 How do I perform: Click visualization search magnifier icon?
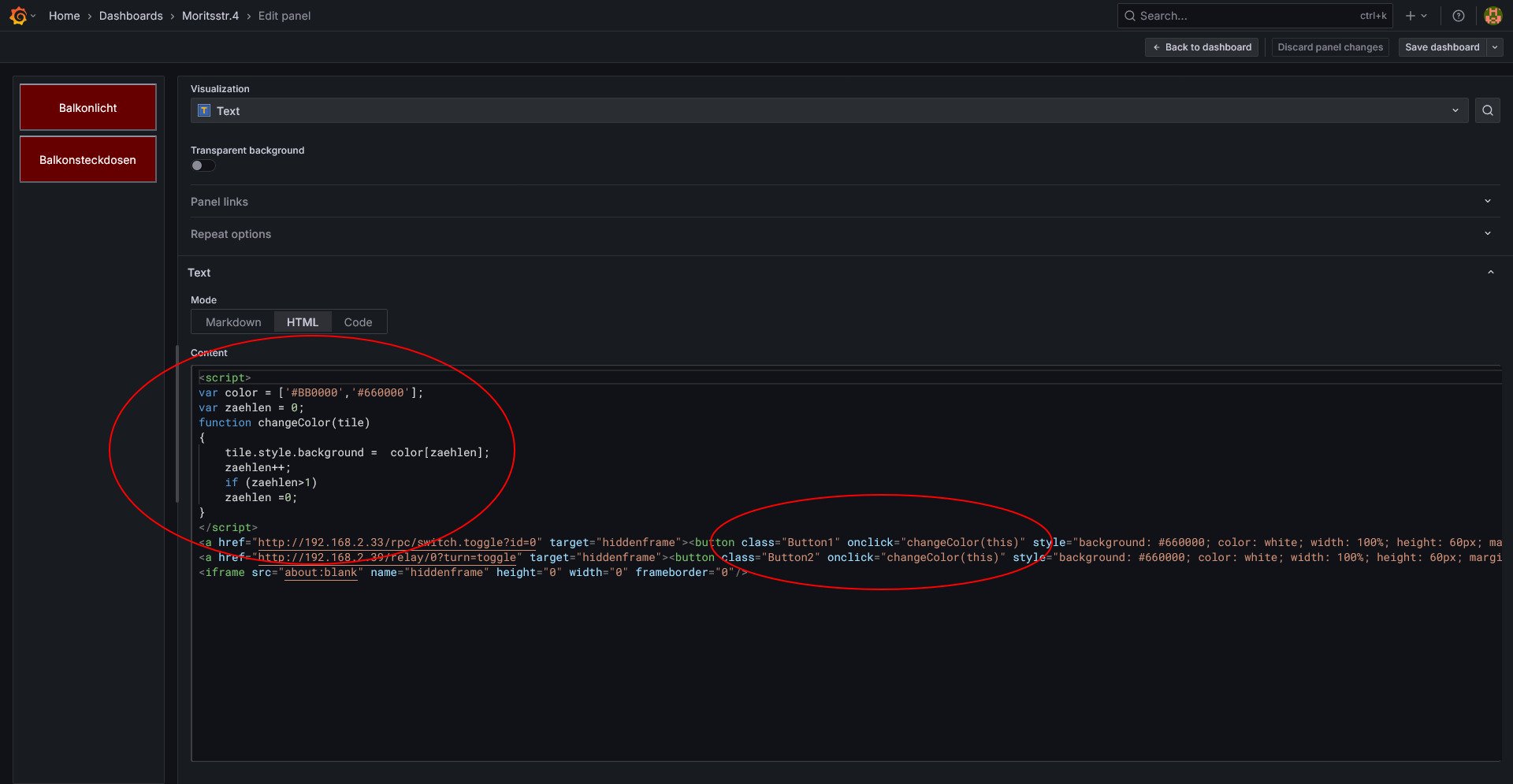pyautogui.click(x=1487, y=110)
